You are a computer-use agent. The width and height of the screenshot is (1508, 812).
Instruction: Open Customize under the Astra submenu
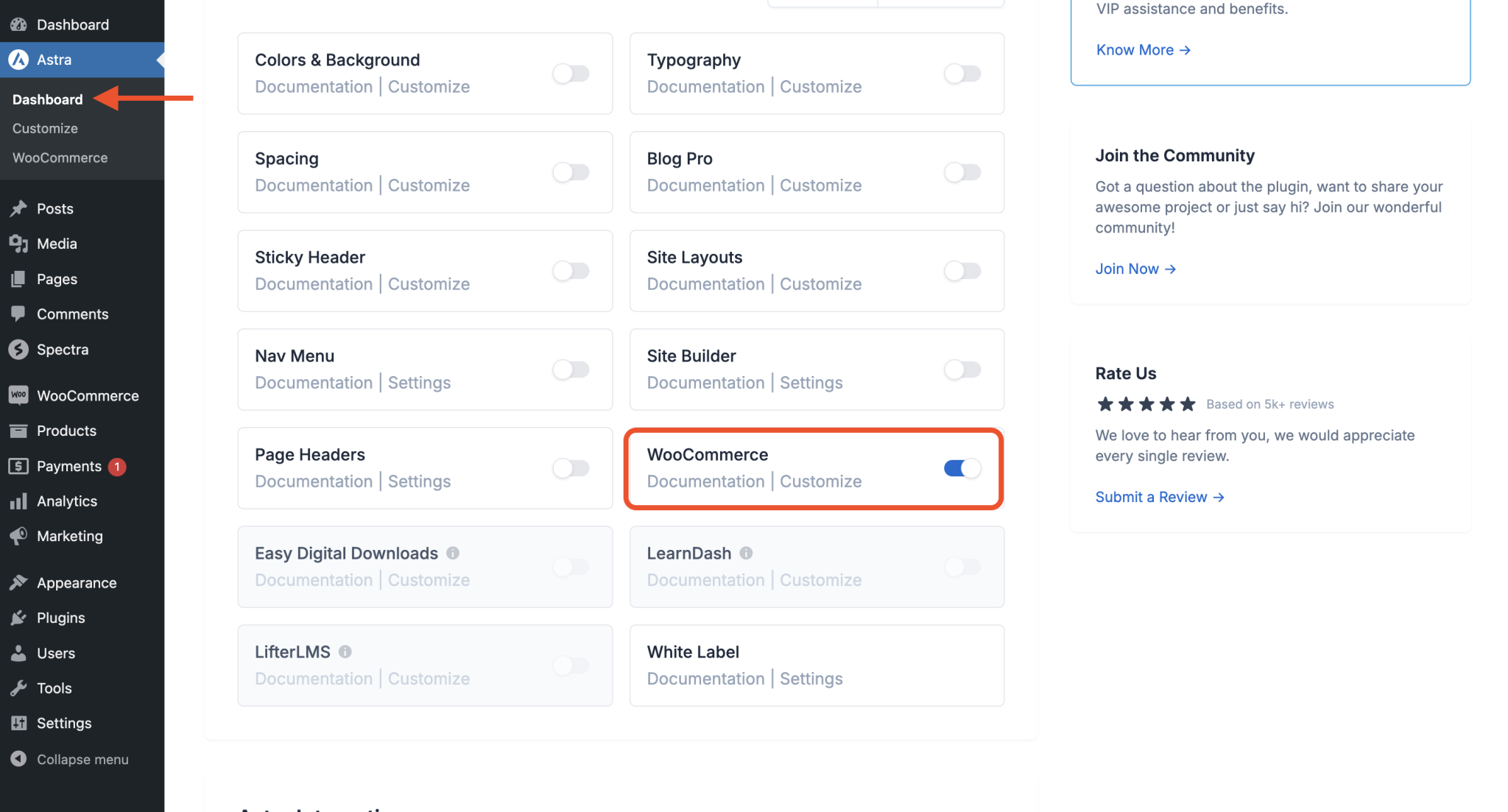tap(45, 128)
